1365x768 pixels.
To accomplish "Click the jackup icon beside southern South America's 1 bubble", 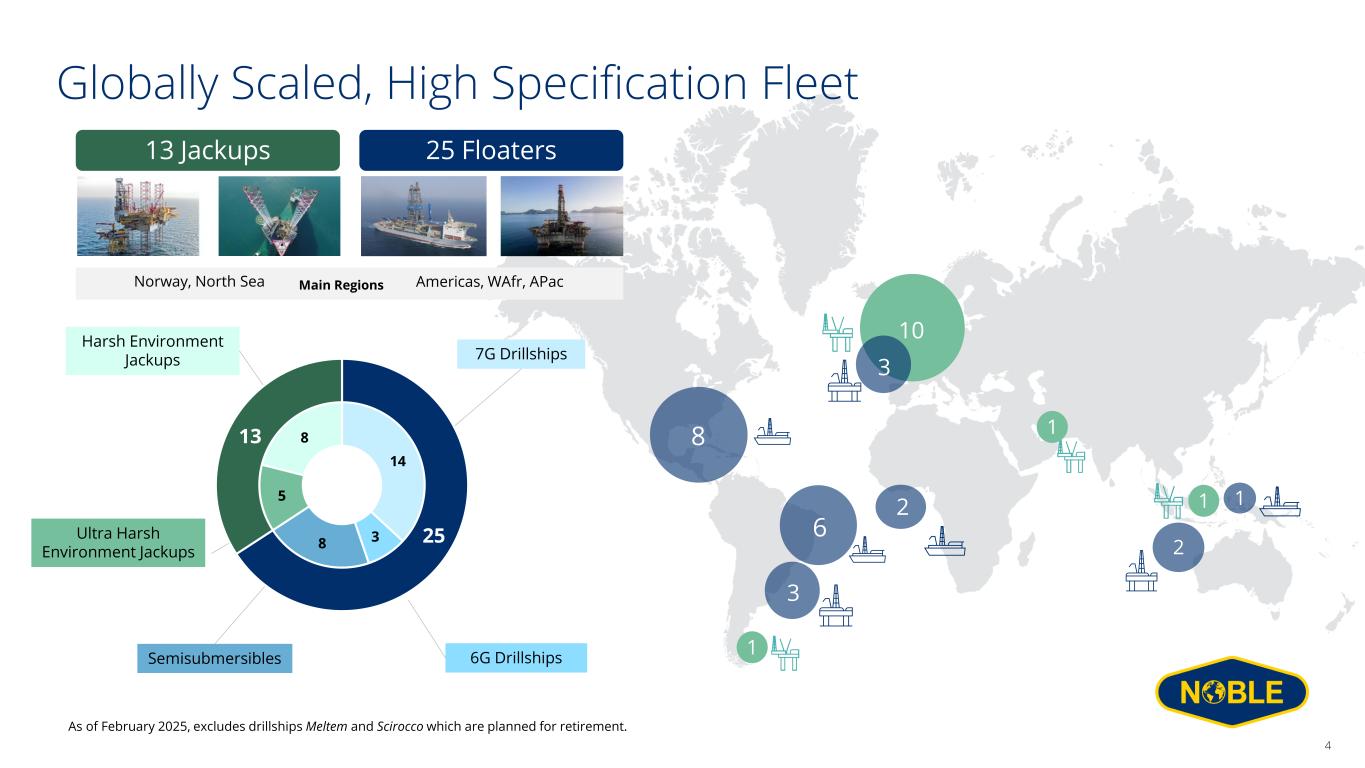I will 785,651.
